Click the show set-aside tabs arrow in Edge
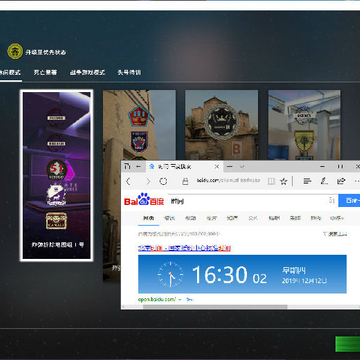360x360 pixels. (138, 166)
